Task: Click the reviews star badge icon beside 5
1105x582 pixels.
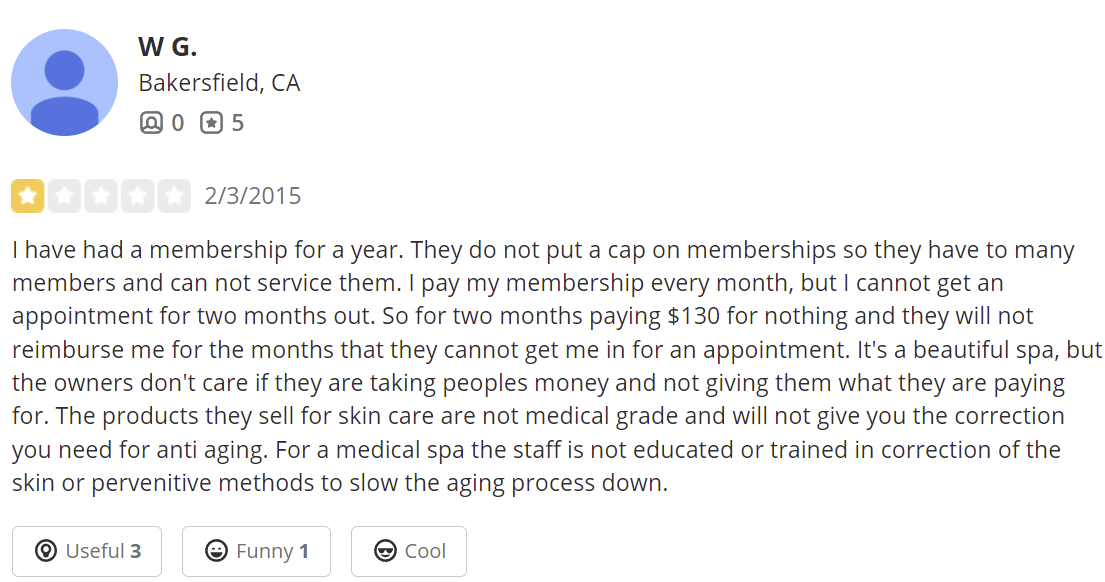Action: coord(210,123)
